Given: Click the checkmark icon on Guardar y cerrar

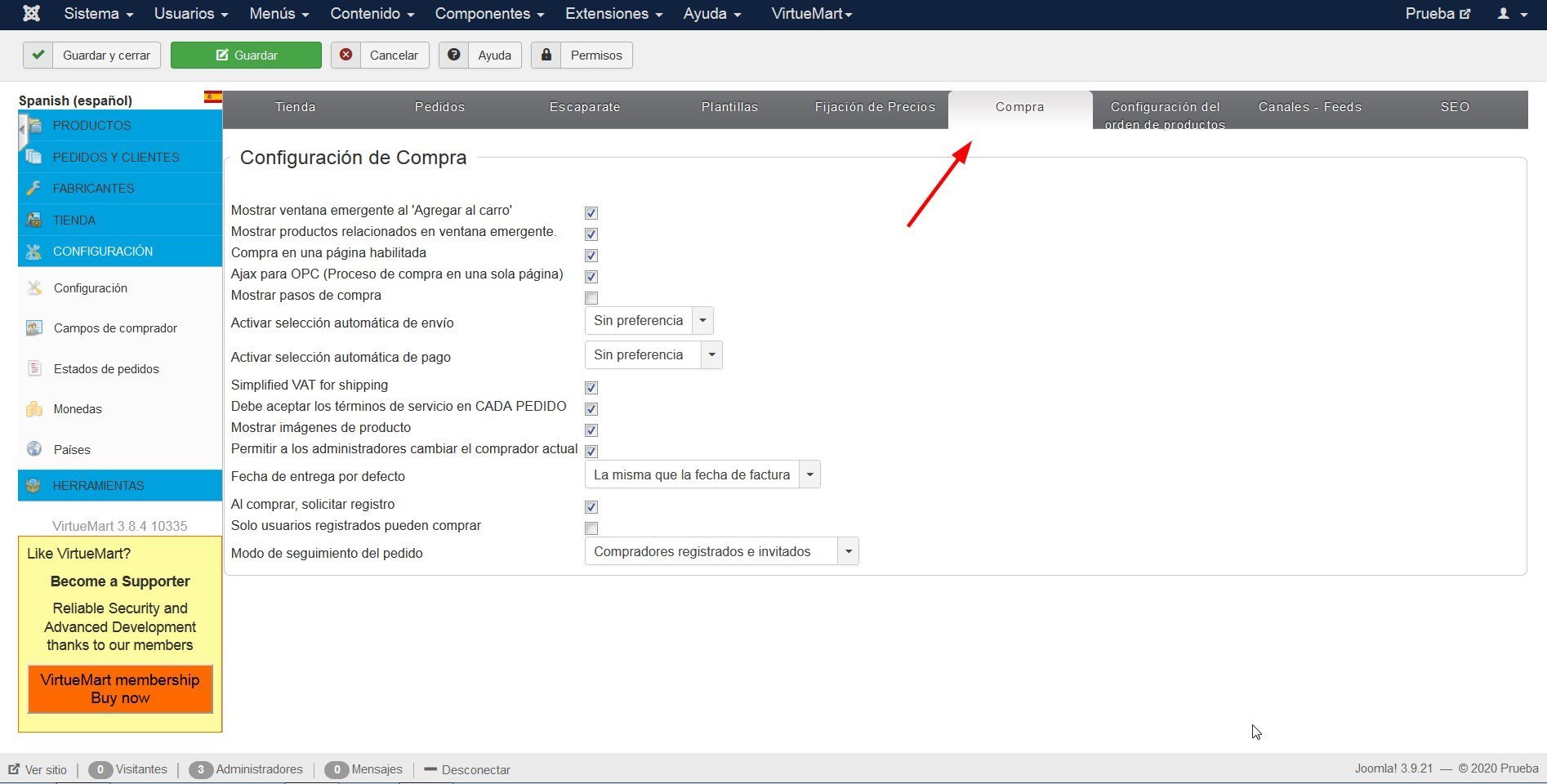Looking at the screenshot, I should click(38, 55).
